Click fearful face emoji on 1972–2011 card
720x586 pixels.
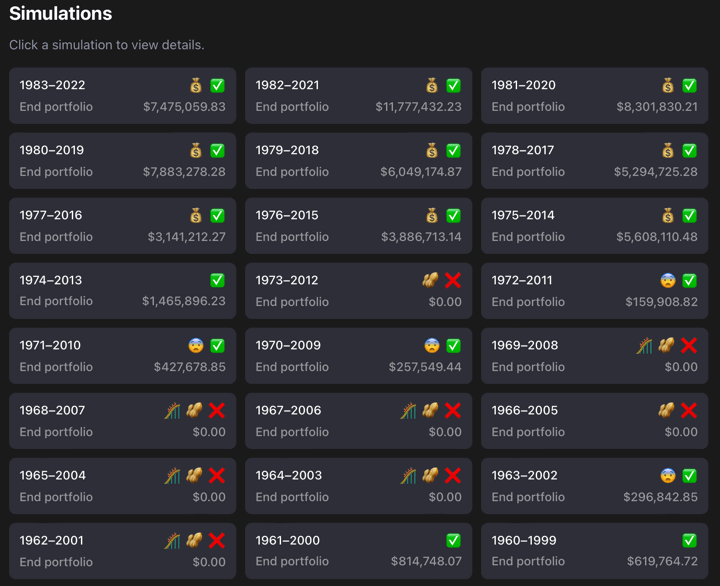point(667,281)
